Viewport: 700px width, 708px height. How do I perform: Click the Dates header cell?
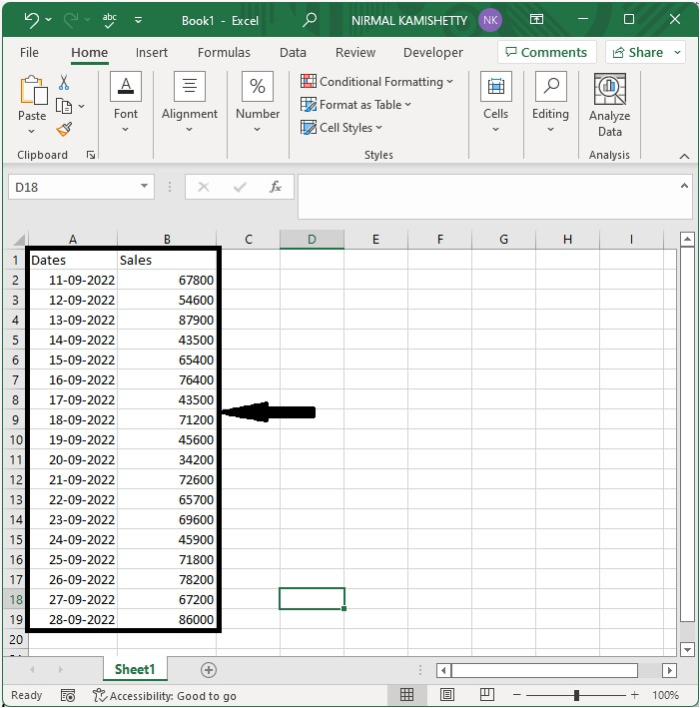point(73,261)
